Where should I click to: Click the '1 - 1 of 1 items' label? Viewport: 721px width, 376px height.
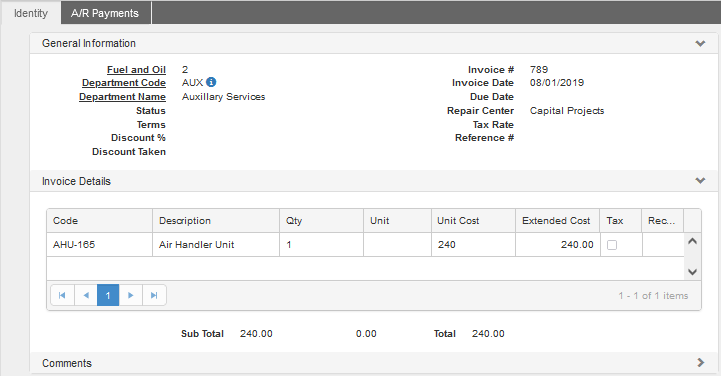(653, 296)
